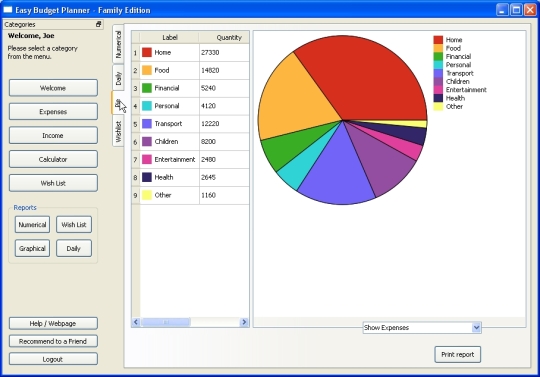Viewport: 540px width, 377px height.
Task: Select the Food quantity cell 14820
Action: [224, 70]
